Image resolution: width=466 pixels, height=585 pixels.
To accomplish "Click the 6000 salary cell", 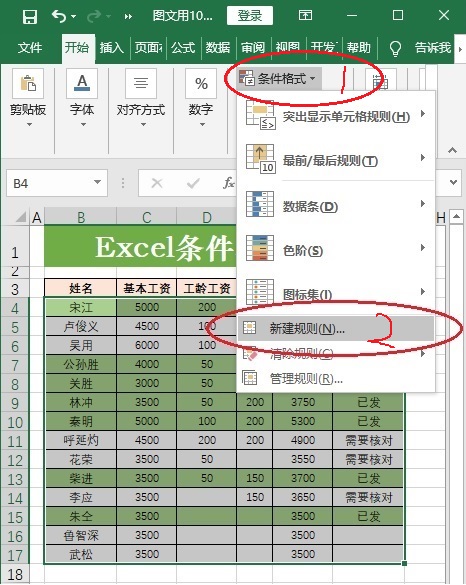I will [147, 345].
